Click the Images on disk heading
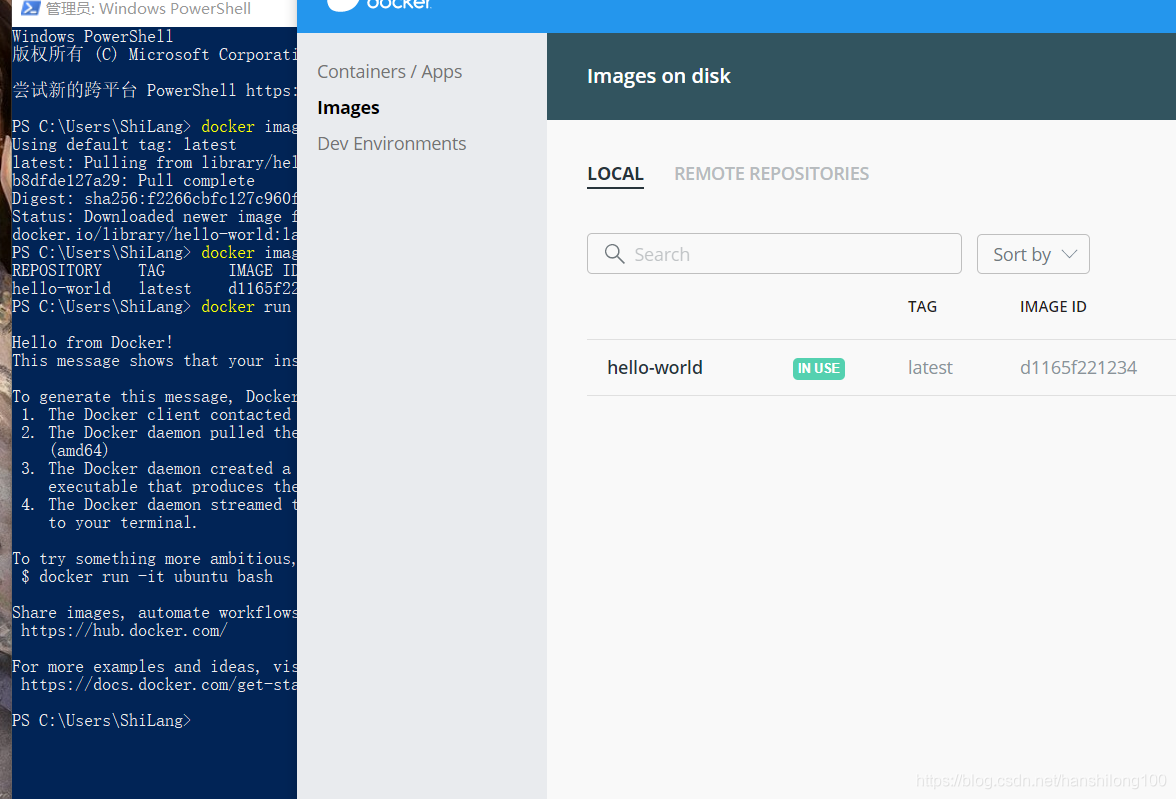Screen dimensions: 1176x799 coord(658,76)
